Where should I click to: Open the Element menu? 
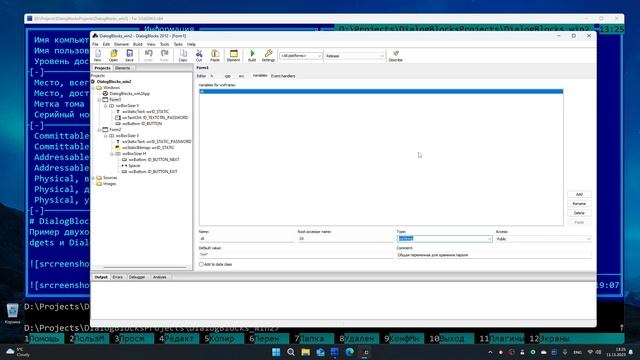[121, 44]
